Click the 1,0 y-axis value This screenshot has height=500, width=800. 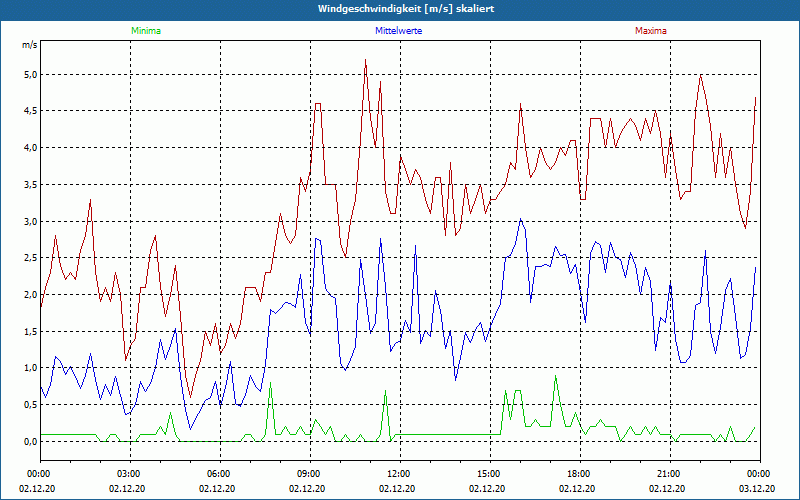[x=31, y=368]
